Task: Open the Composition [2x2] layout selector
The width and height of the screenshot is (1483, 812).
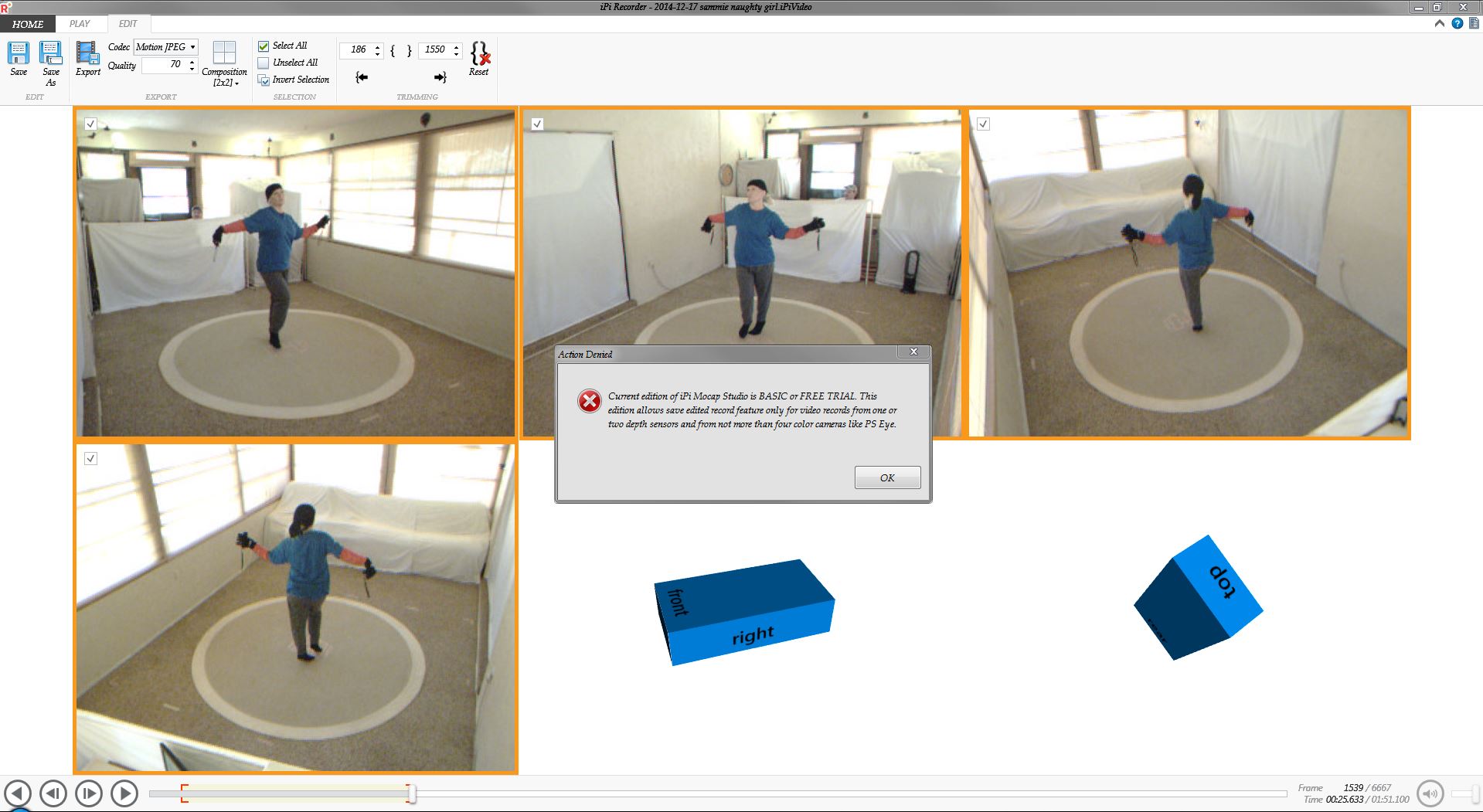Action: pyautogui.click(x=224, y=64)
